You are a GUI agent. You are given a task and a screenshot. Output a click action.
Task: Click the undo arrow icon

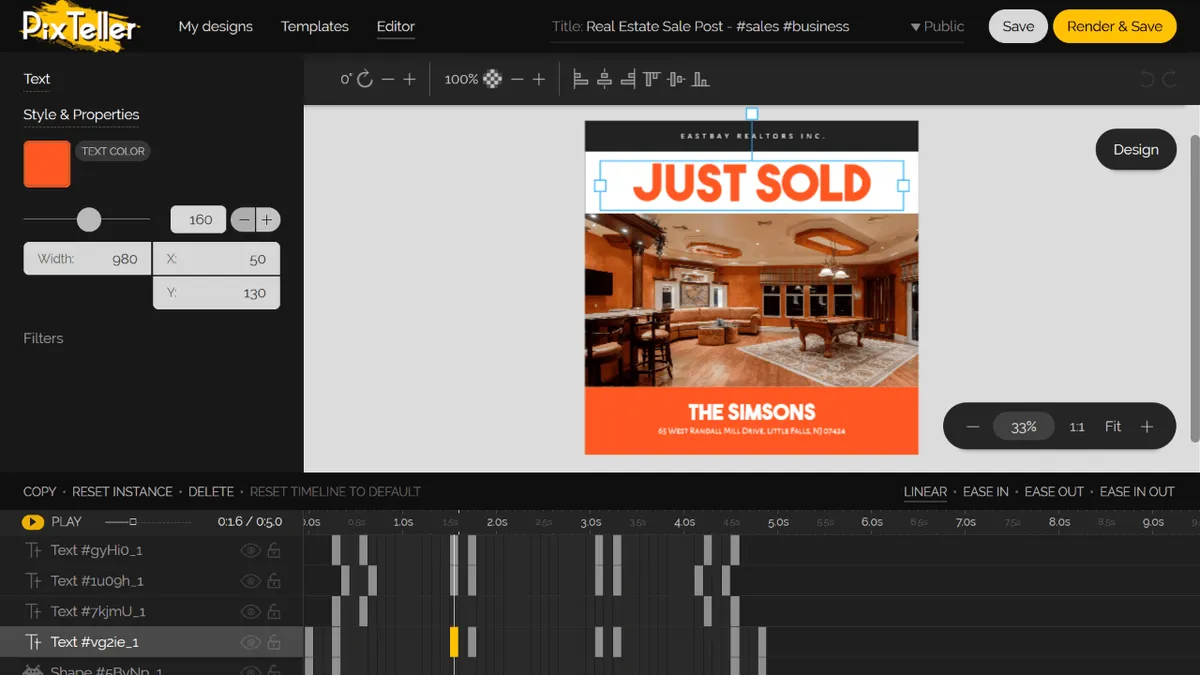(x=1147, y=79)
